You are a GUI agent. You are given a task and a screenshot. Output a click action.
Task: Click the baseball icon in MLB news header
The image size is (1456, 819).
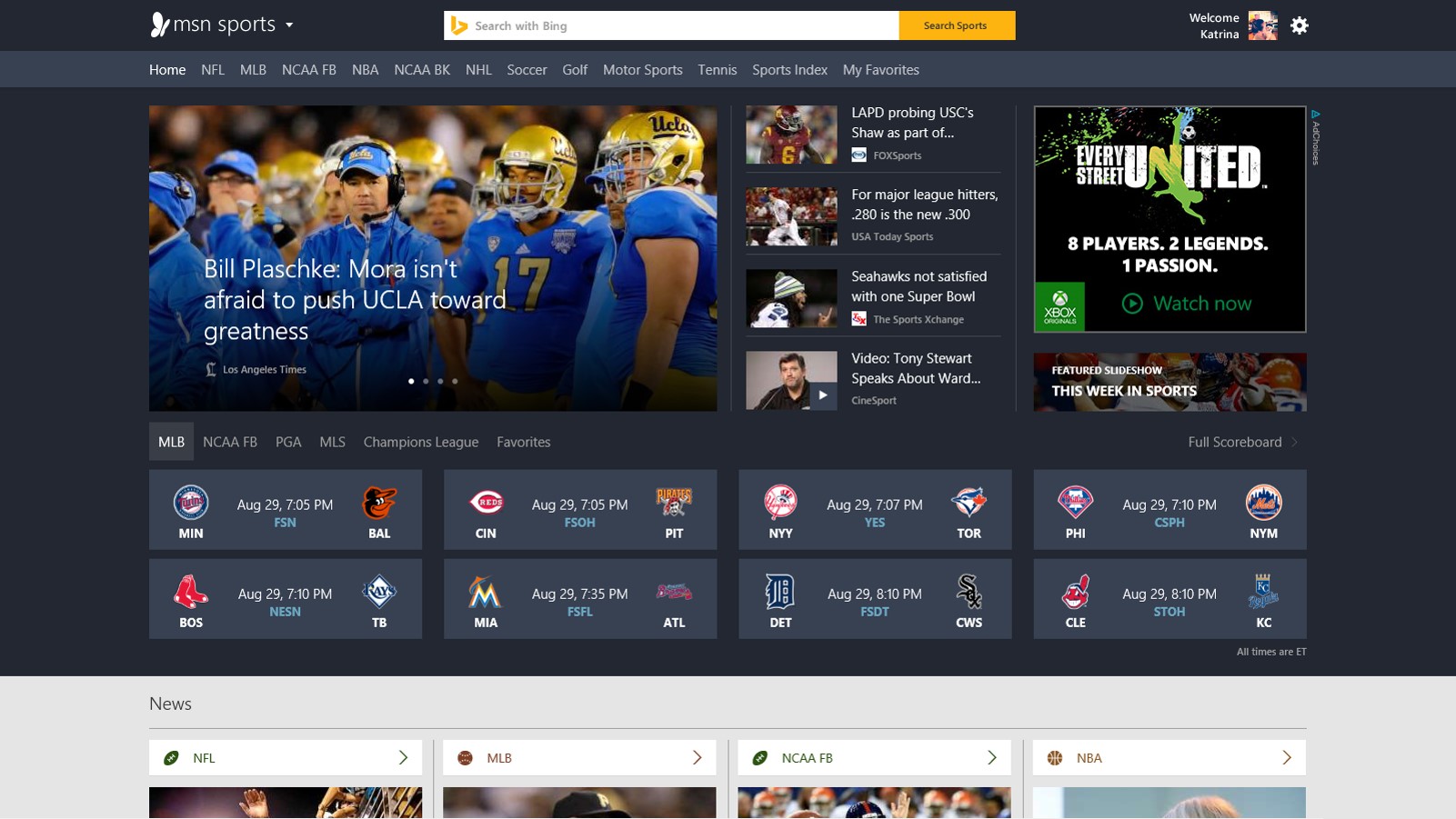click(466, 758)
